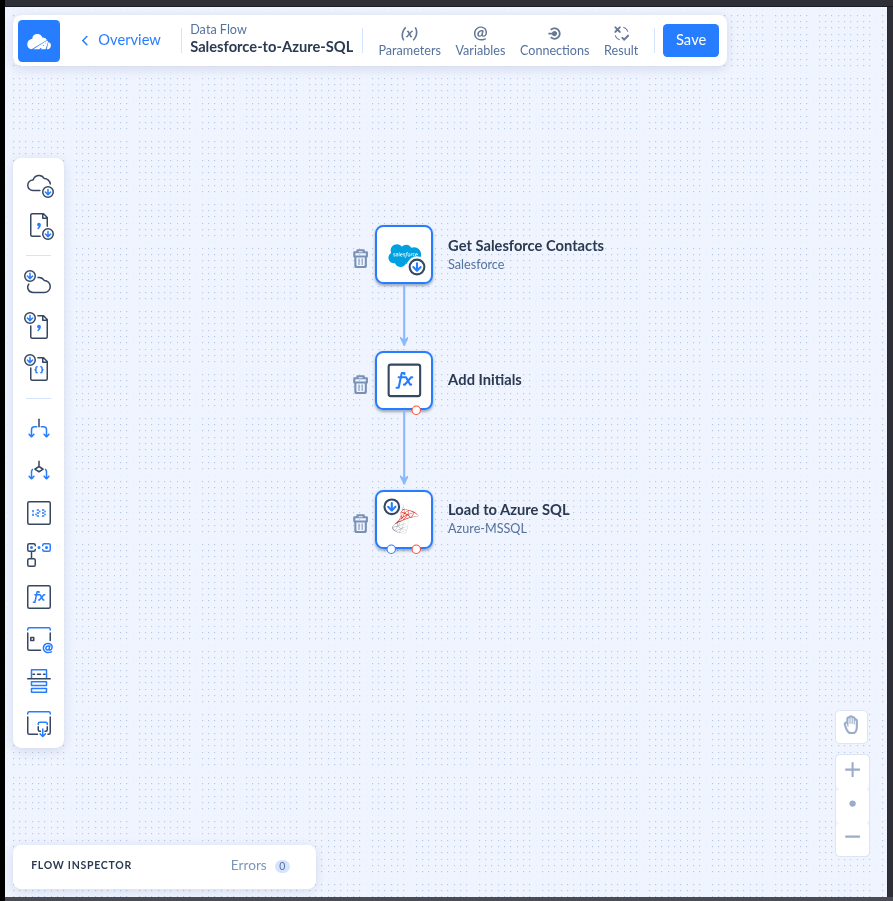Select the JSON Target file component
This screenshot has width=893, height=901.
tap(37, 368)
